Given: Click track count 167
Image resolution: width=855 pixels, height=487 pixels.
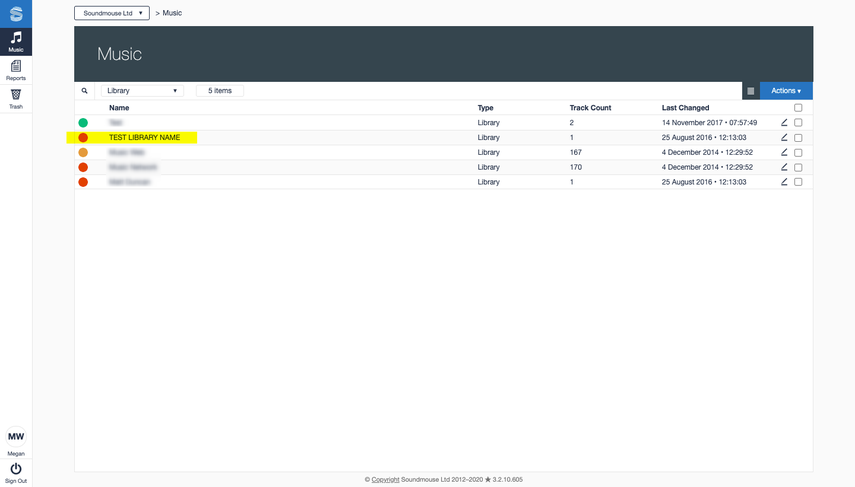Looking at the screenshot, I should [x=576, y=152].
